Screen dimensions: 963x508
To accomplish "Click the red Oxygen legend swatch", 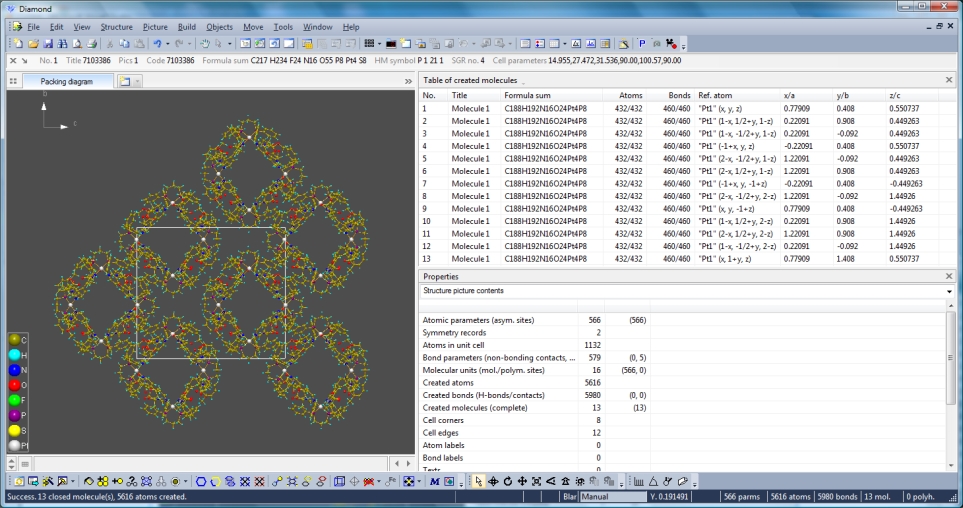I will (14, 385).
